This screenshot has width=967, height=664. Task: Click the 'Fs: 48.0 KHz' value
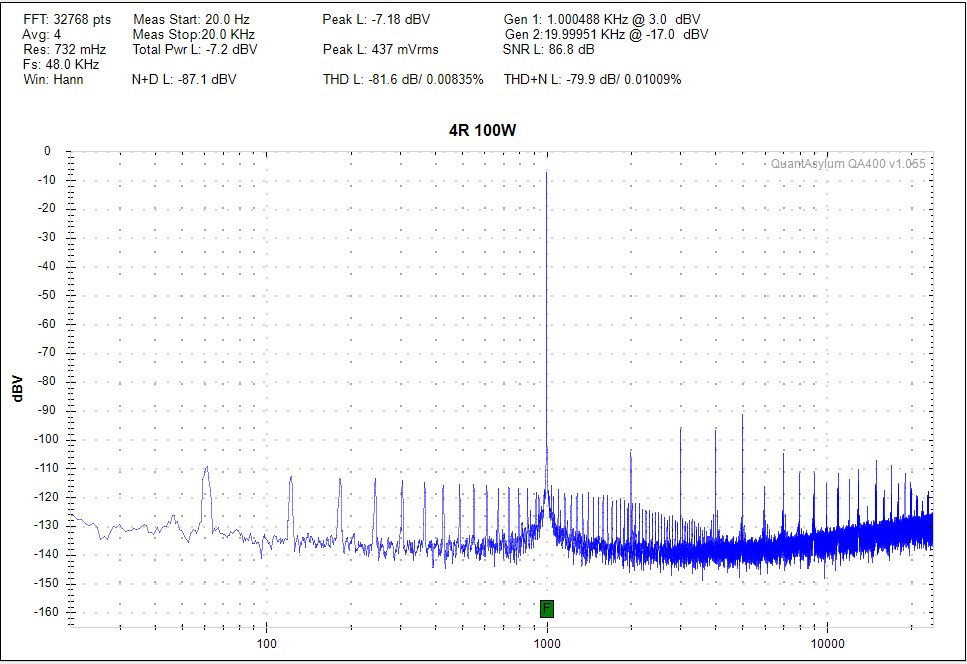[61, 65]
